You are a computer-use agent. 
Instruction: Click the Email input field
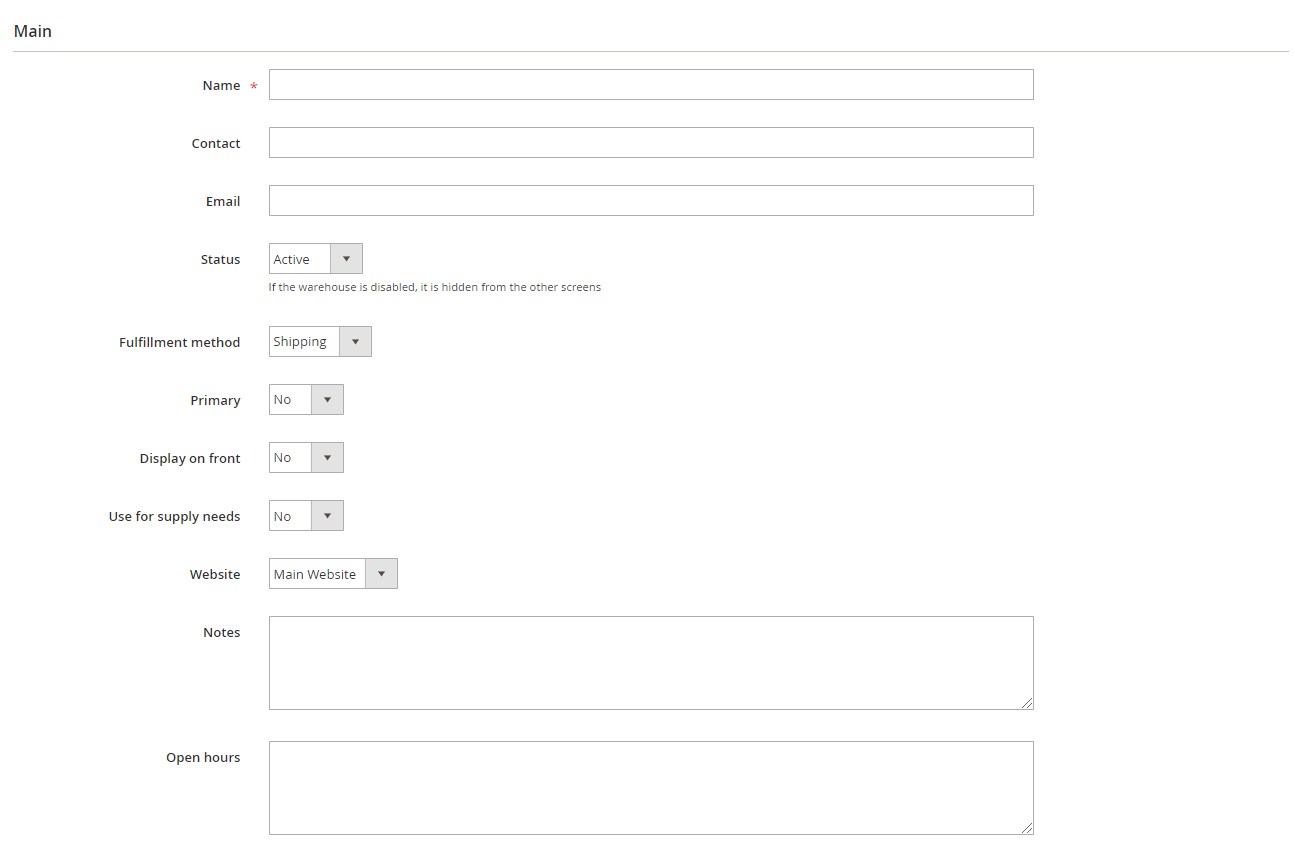click(650, 201)
